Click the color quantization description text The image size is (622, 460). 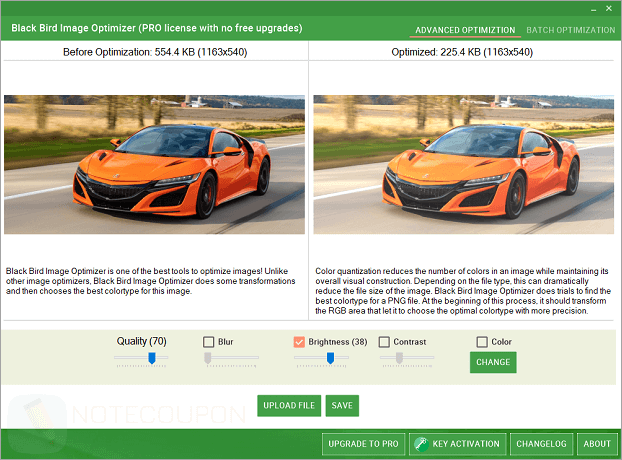tap(463, 291)
